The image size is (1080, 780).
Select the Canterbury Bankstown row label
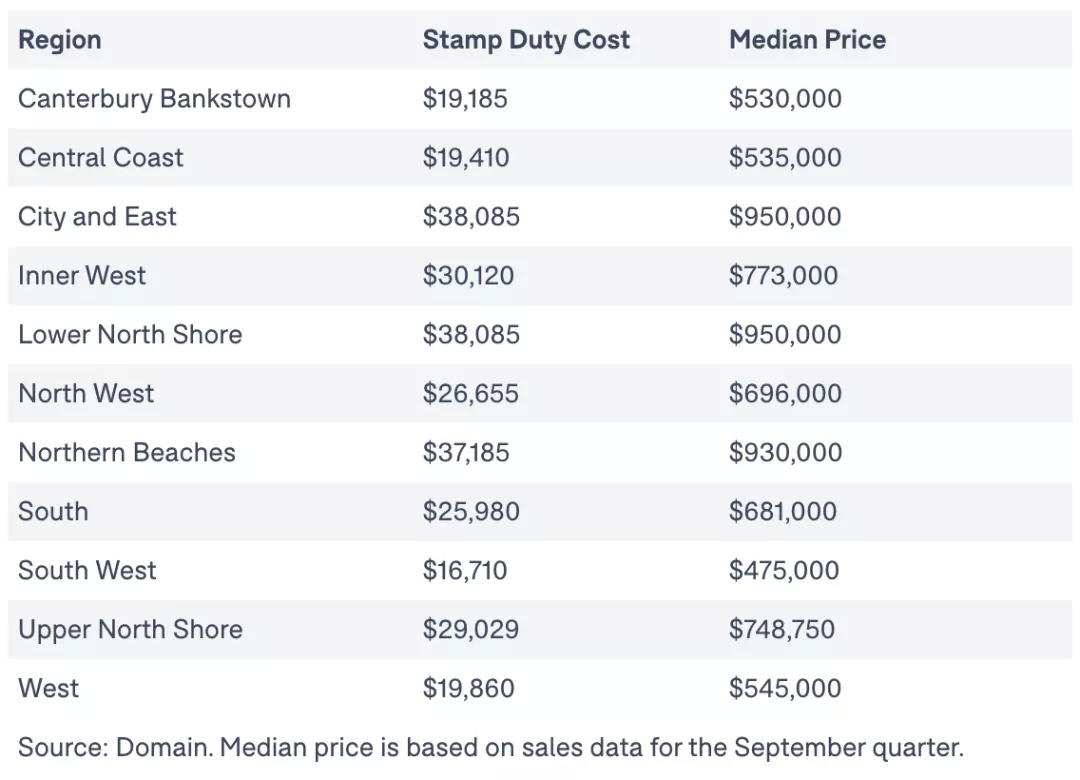tap(154, 99)
